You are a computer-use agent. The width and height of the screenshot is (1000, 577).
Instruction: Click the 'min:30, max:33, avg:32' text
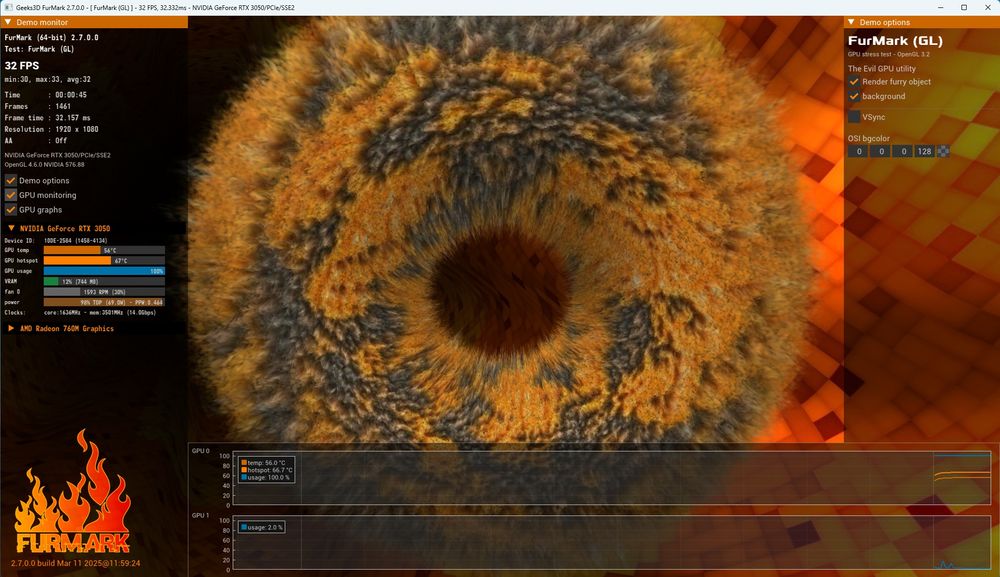(48, 80)
